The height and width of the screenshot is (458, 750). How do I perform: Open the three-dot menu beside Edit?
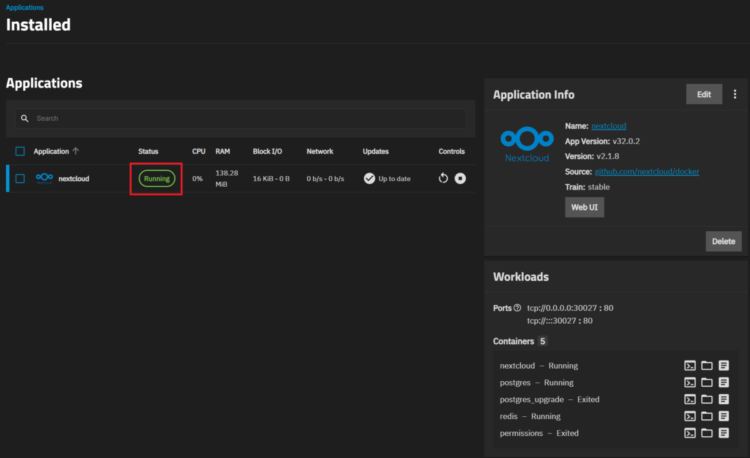[735, 94]
